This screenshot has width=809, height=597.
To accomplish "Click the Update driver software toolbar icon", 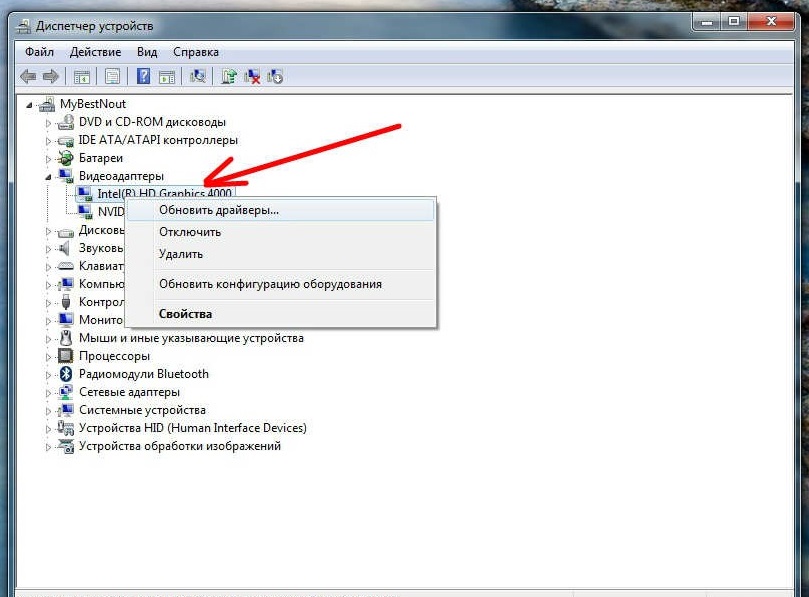I will [x=229, y=76].
